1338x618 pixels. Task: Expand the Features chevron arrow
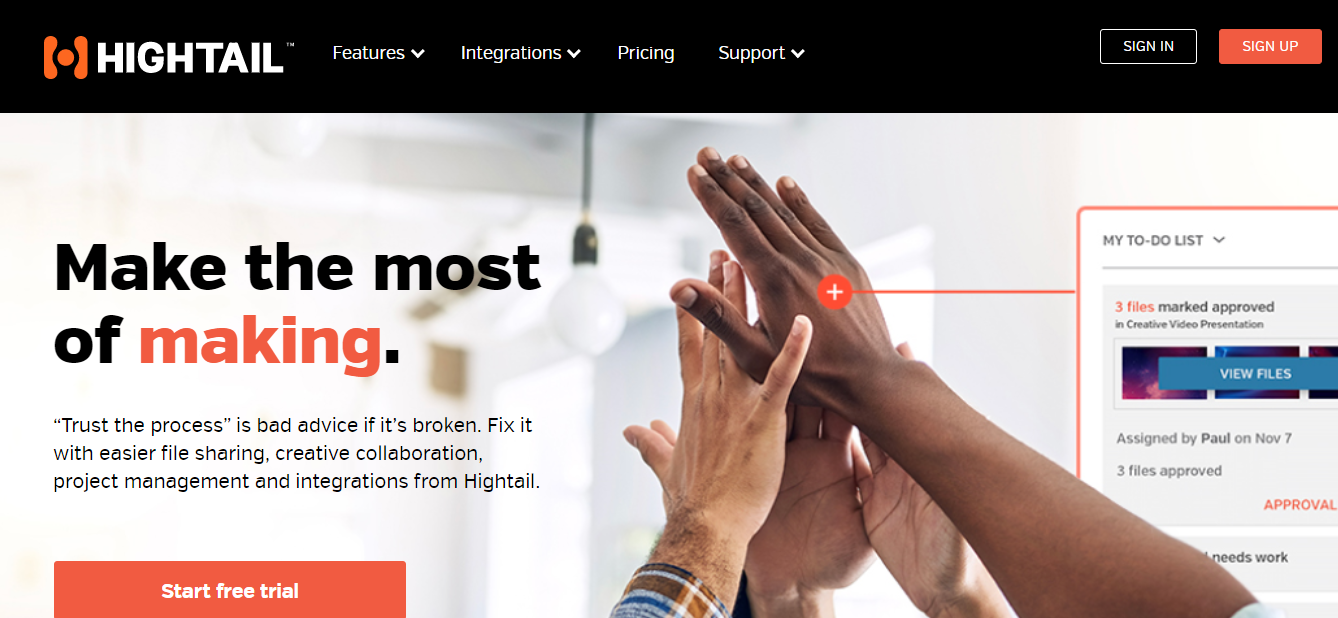[418, 54]
